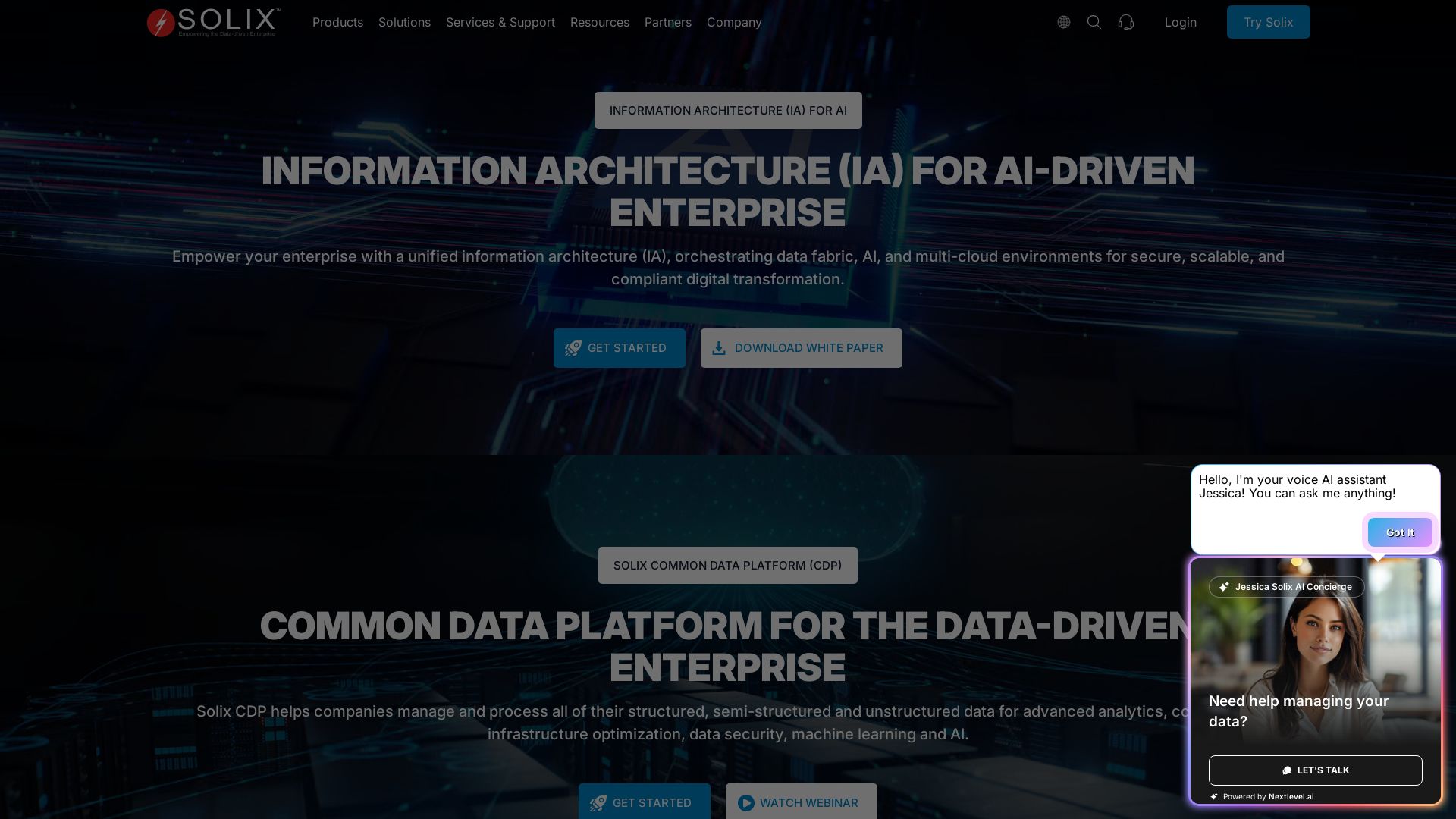The height and width of the screenshot is (819, 1456).
Task: Click the 'Empower your enterprise' description paragraph
Action: click(x=728, y=268)
